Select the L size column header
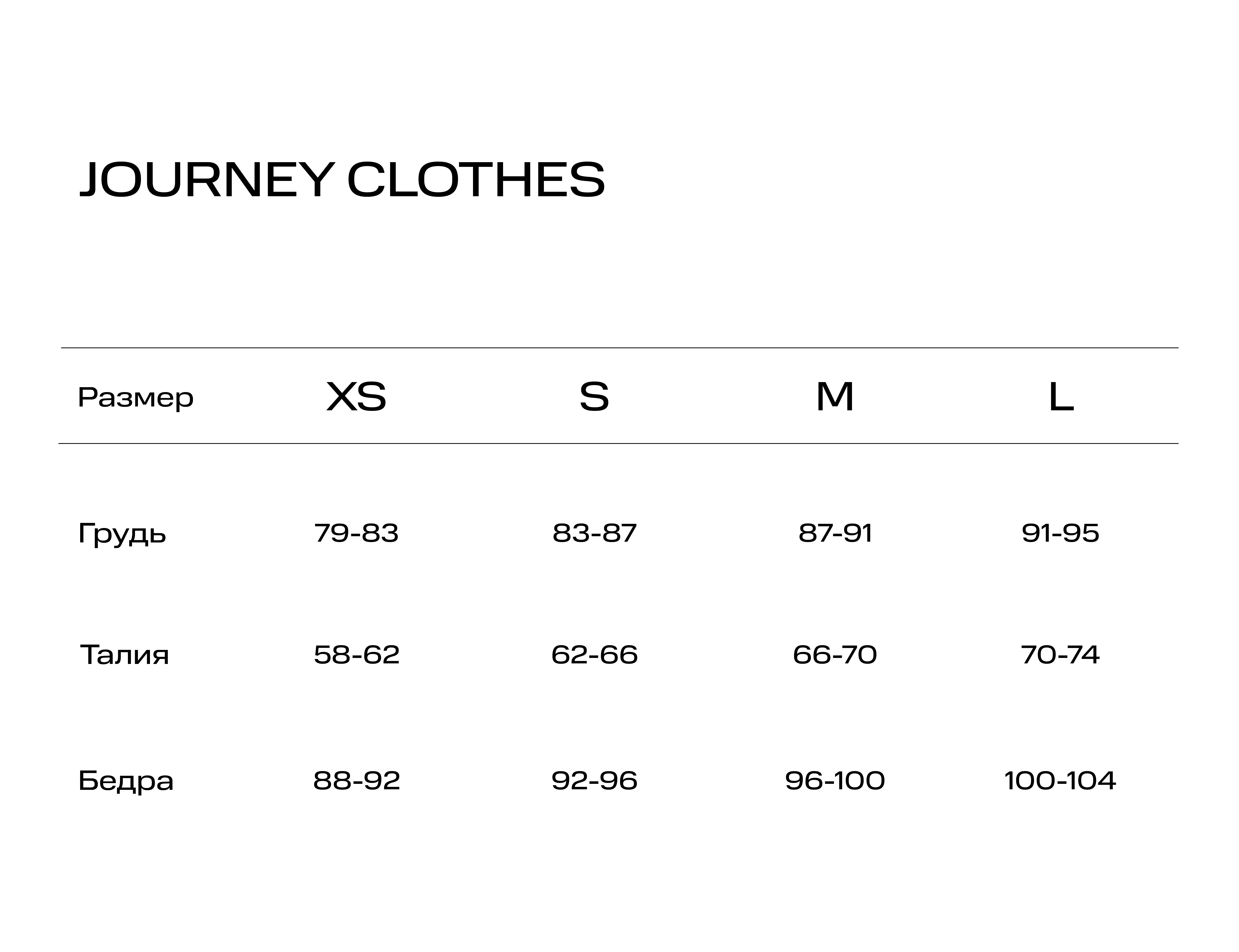This screenshot has width=1239, height=952. click(x=1061, y=397)
